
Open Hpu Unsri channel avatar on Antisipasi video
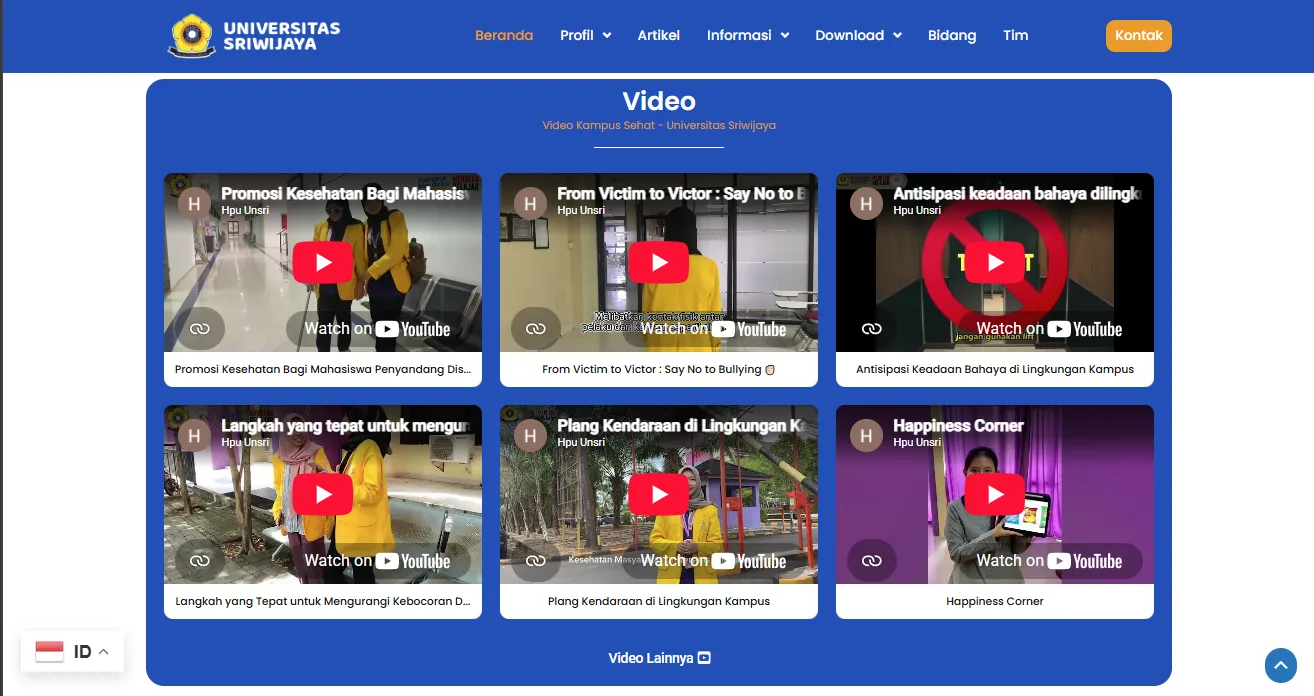[866, 203]
